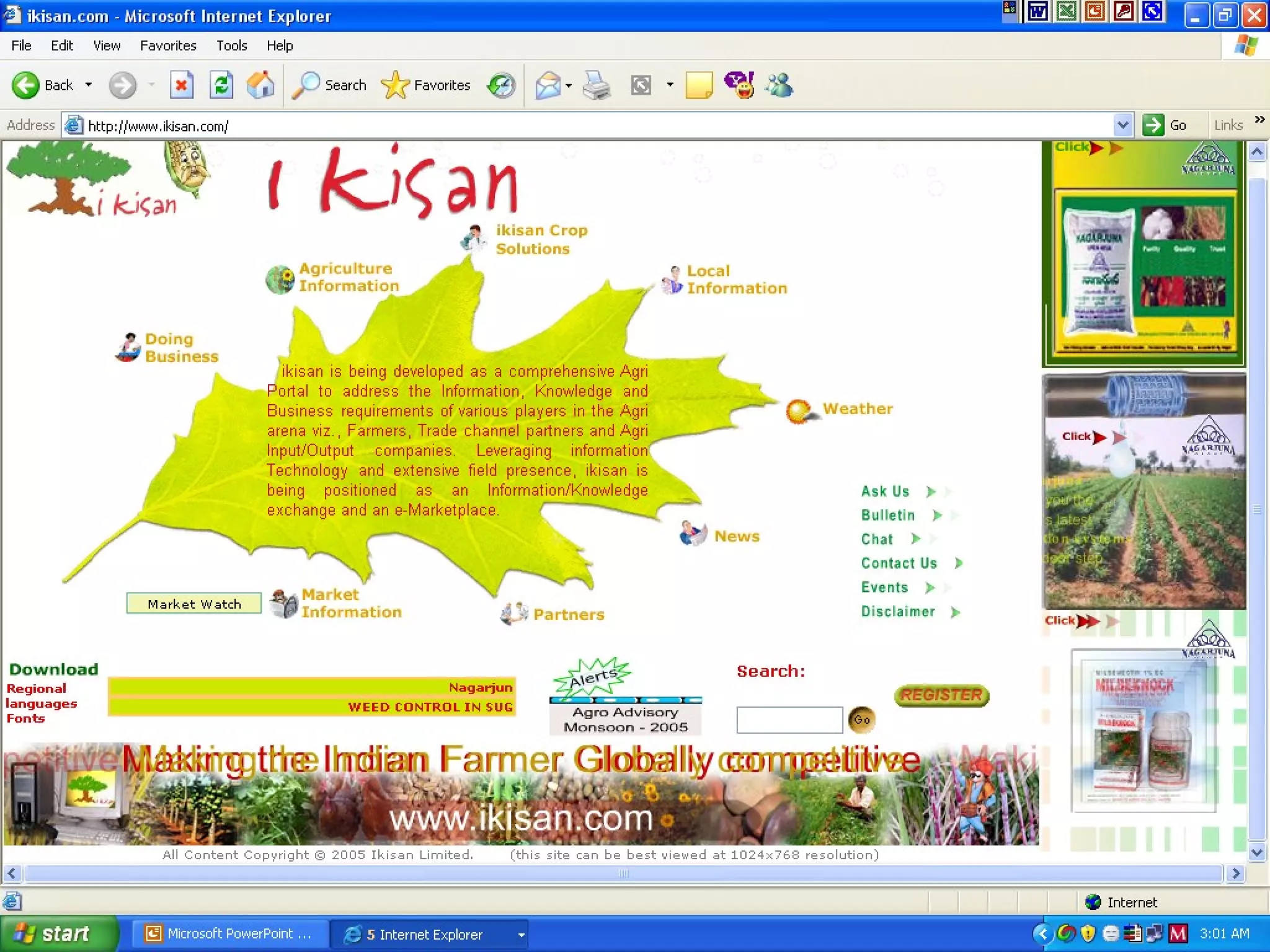Expand the address bar dropdown
Image resolution: width=1270 pixels, height=952 pixels.
pyautogui.click(x=1122, y=125)
